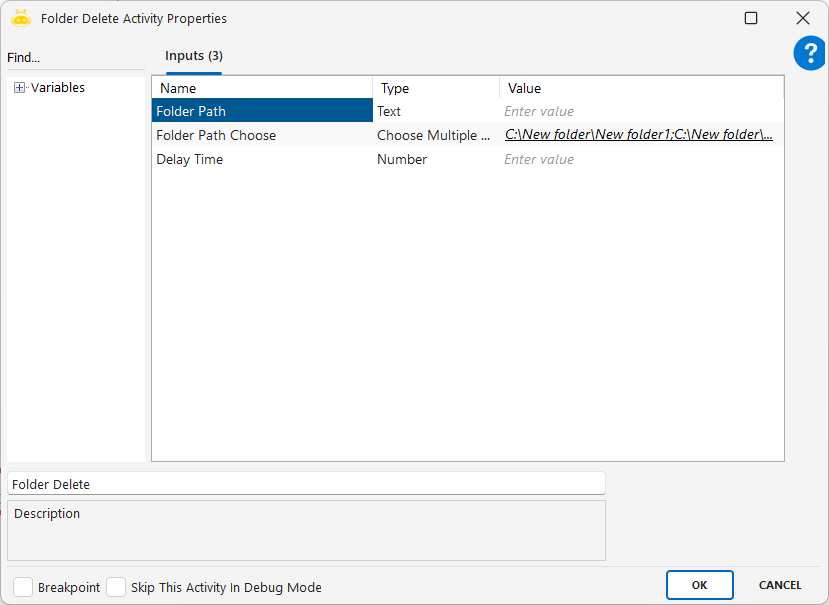Switch to the Inputs (3) tab

(x=194, y=56)
